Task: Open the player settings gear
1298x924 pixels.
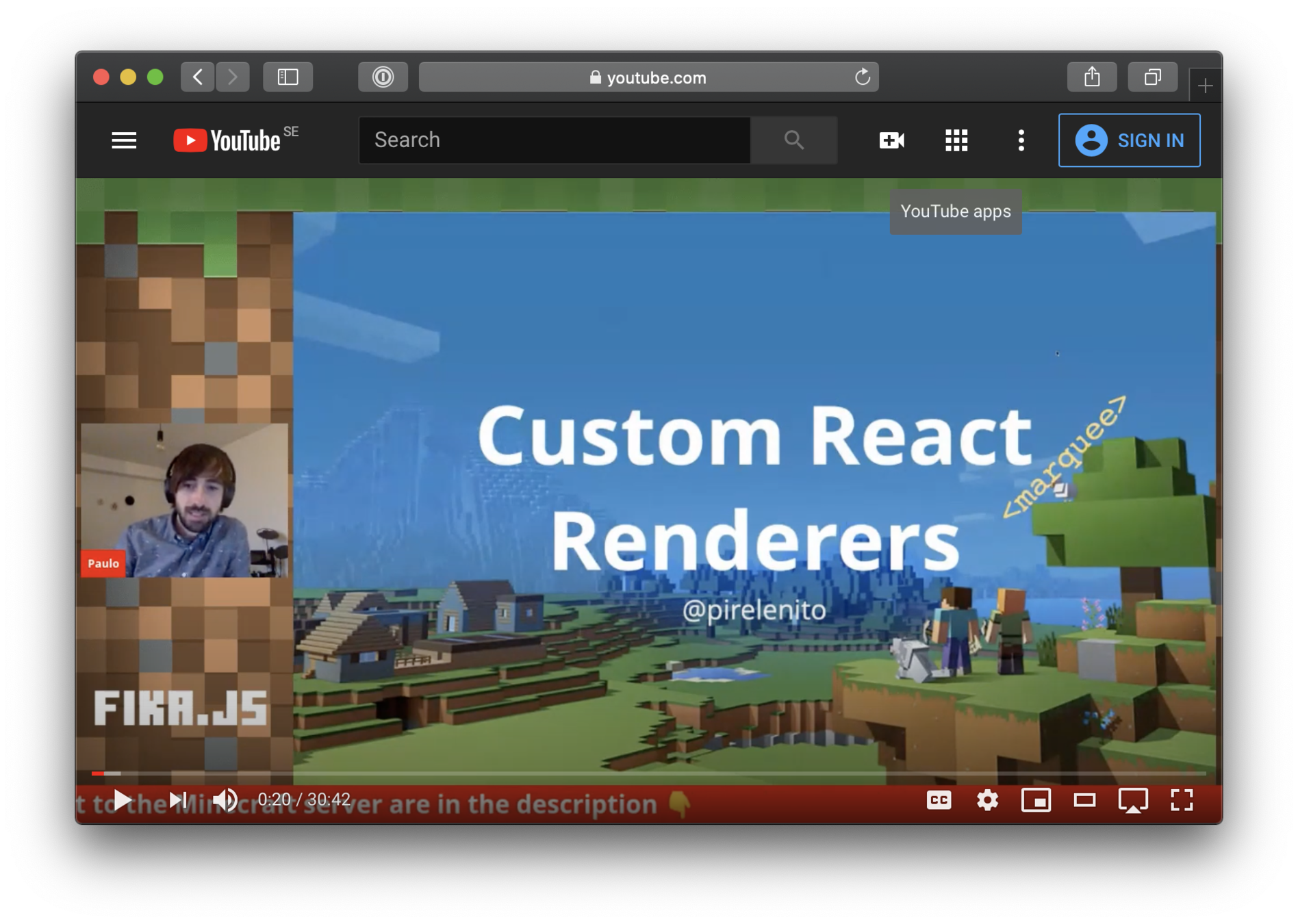Action: coord(987,800)
